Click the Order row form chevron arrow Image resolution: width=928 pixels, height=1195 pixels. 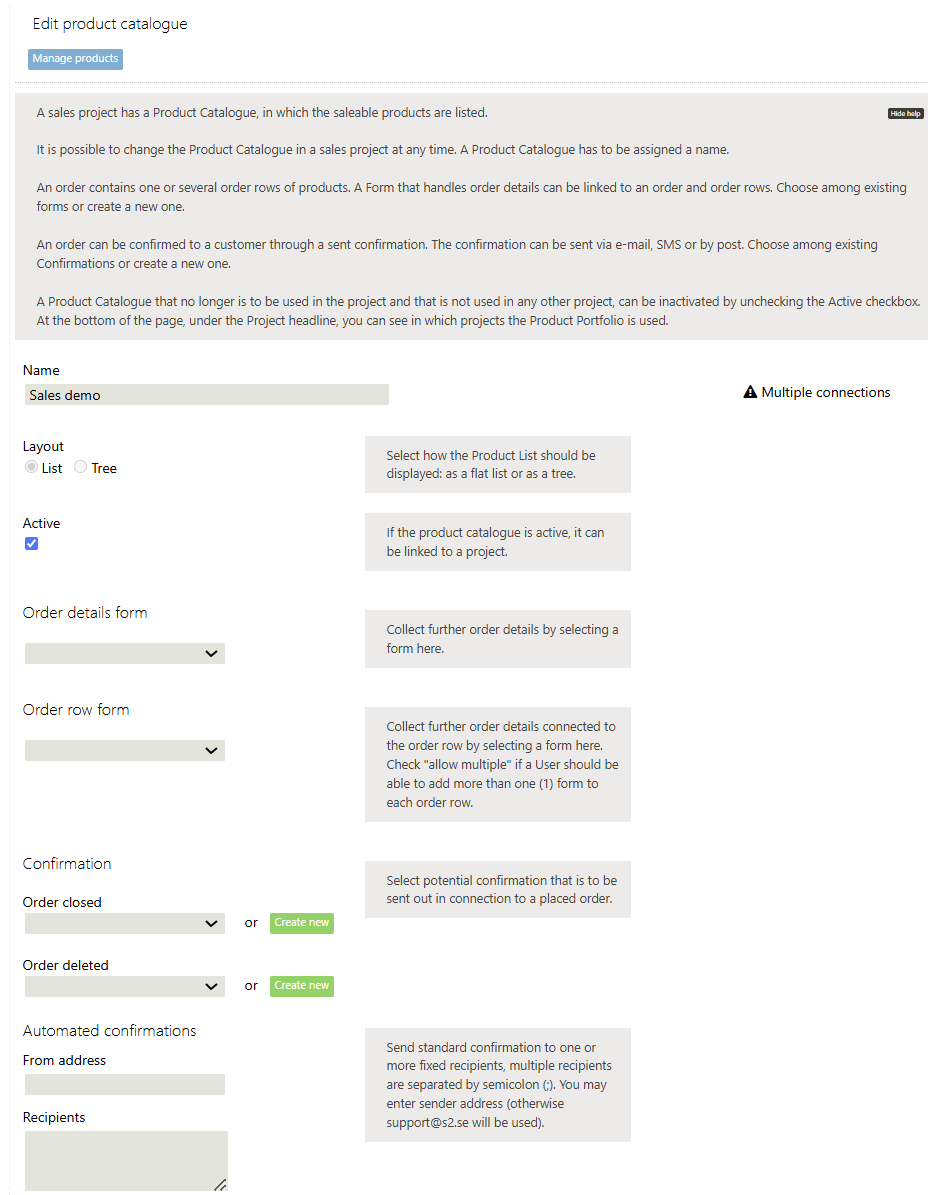coord(211,751)
